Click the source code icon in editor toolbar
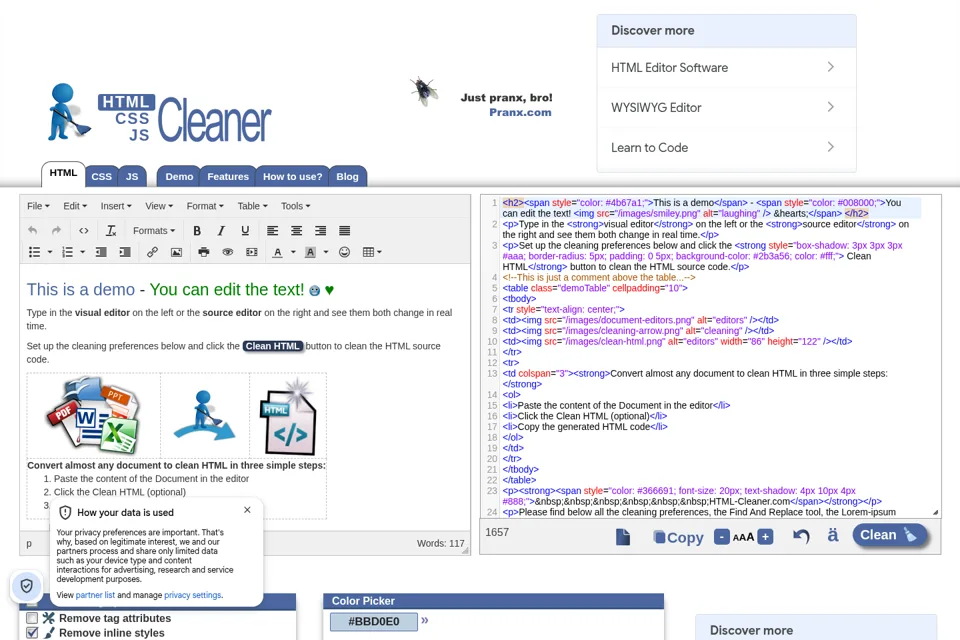 pyautogui.click(x=84, y=231)
